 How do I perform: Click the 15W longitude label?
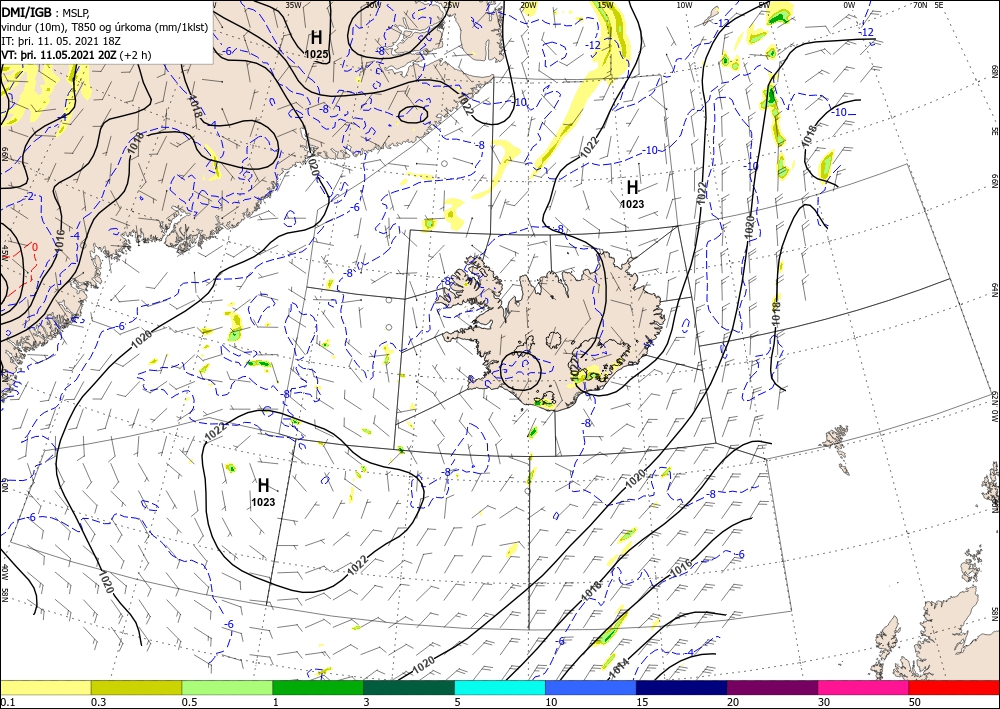coord(605,5)
